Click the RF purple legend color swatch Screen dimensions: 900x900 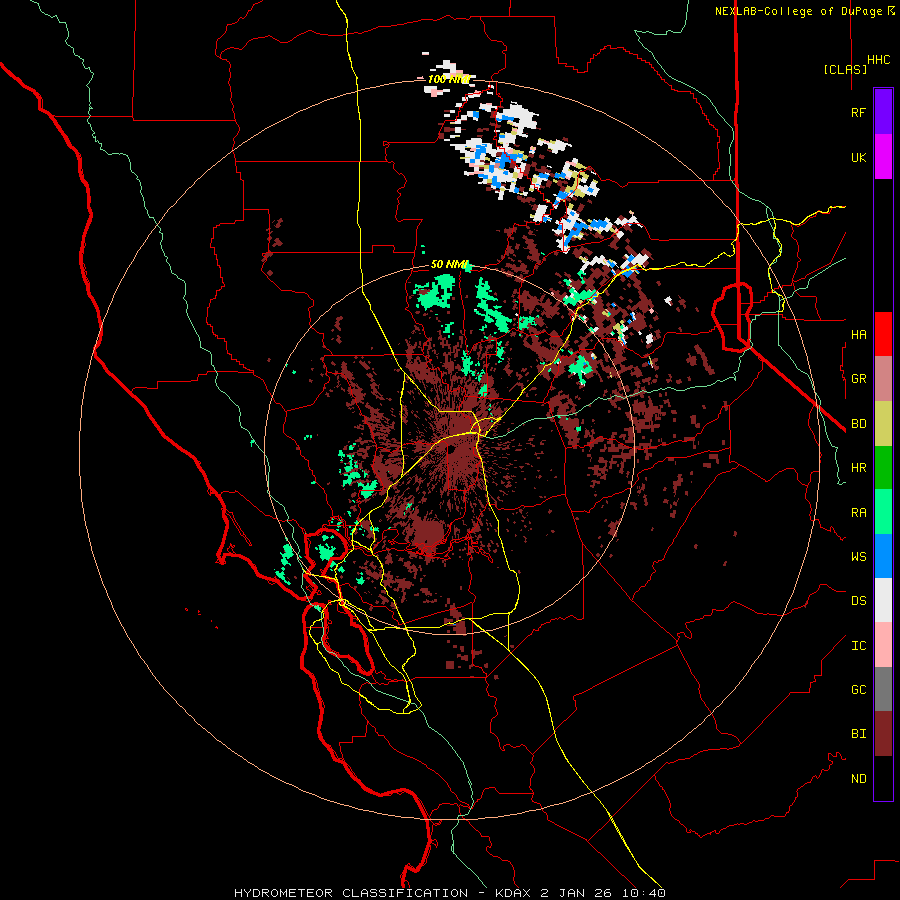pos(883,112)
